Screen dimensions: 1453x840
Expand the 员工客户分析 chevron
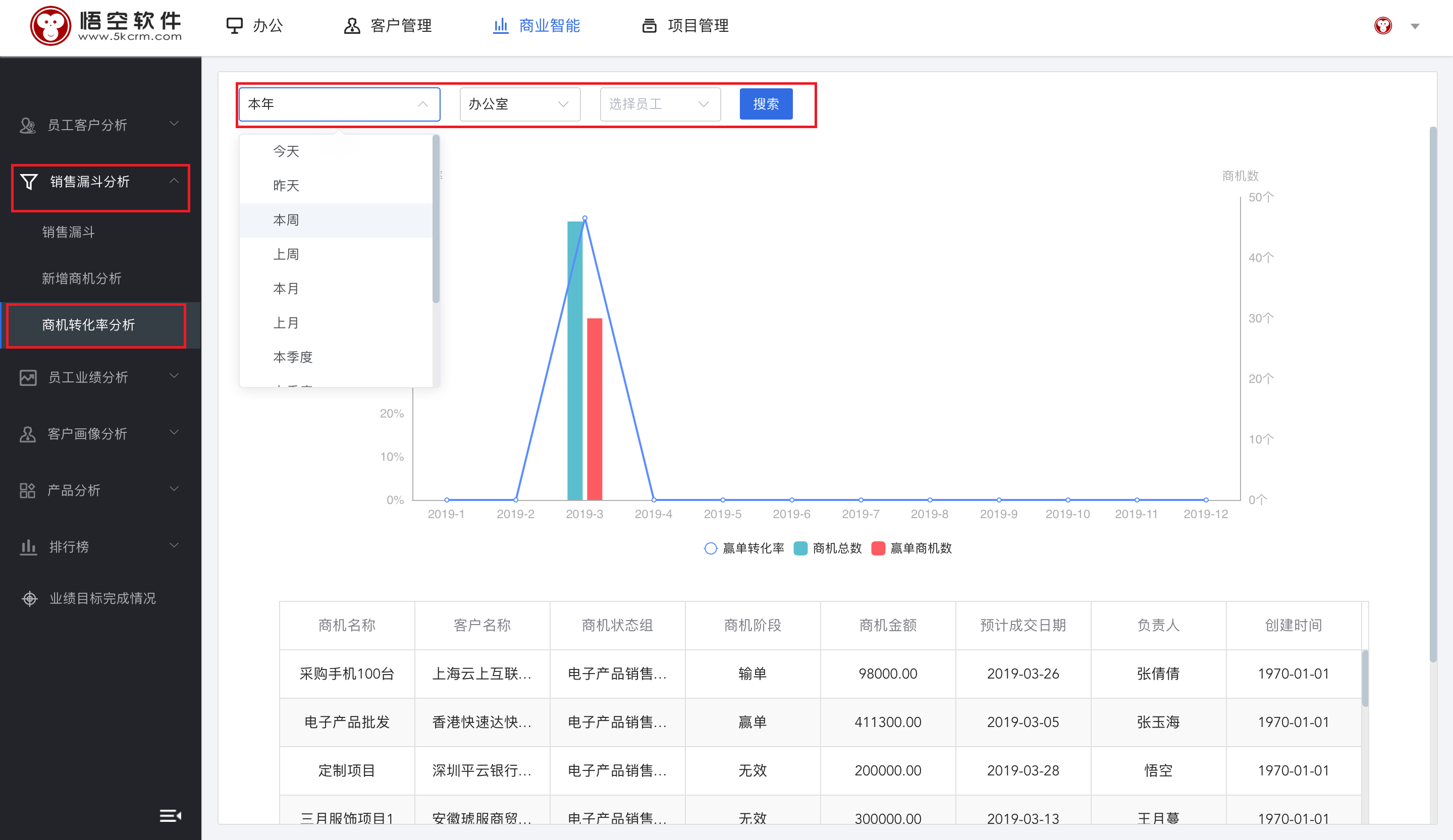(x=174, y=124)
